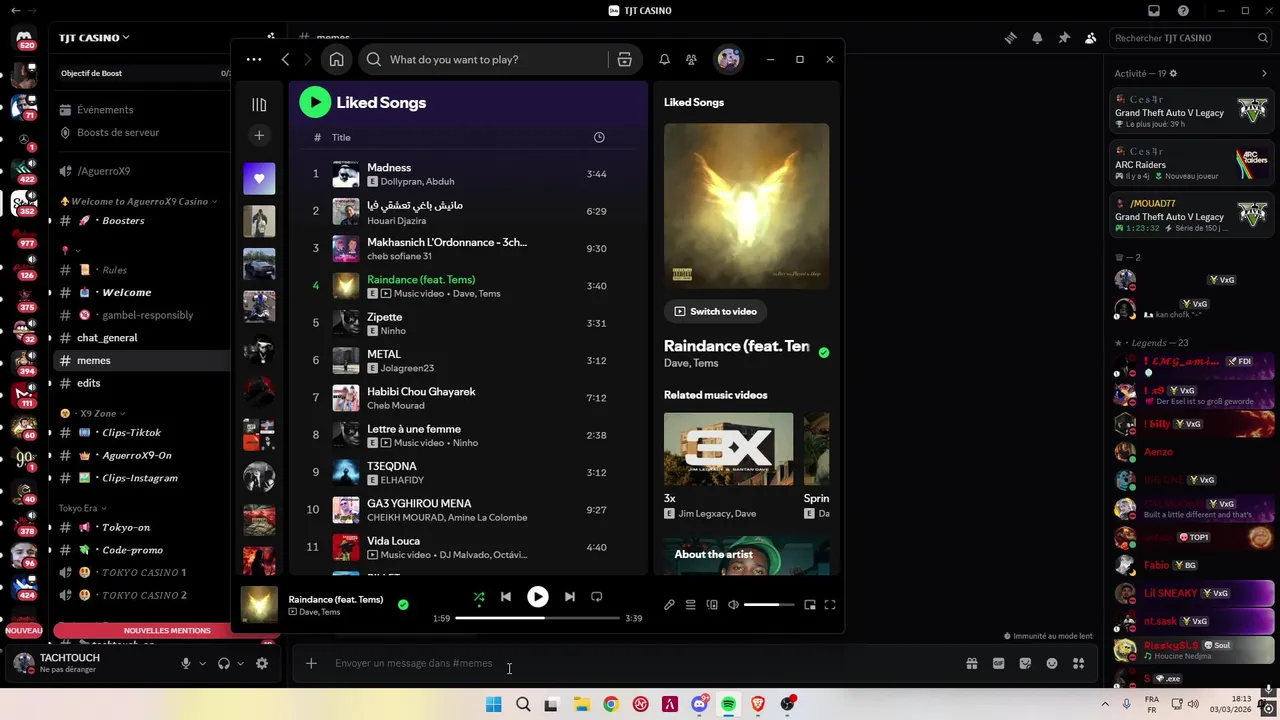Open the Spotify three-dot menu
Image resolution: width=1280 pixels, height=720 pixels.
tap(254, 59)
